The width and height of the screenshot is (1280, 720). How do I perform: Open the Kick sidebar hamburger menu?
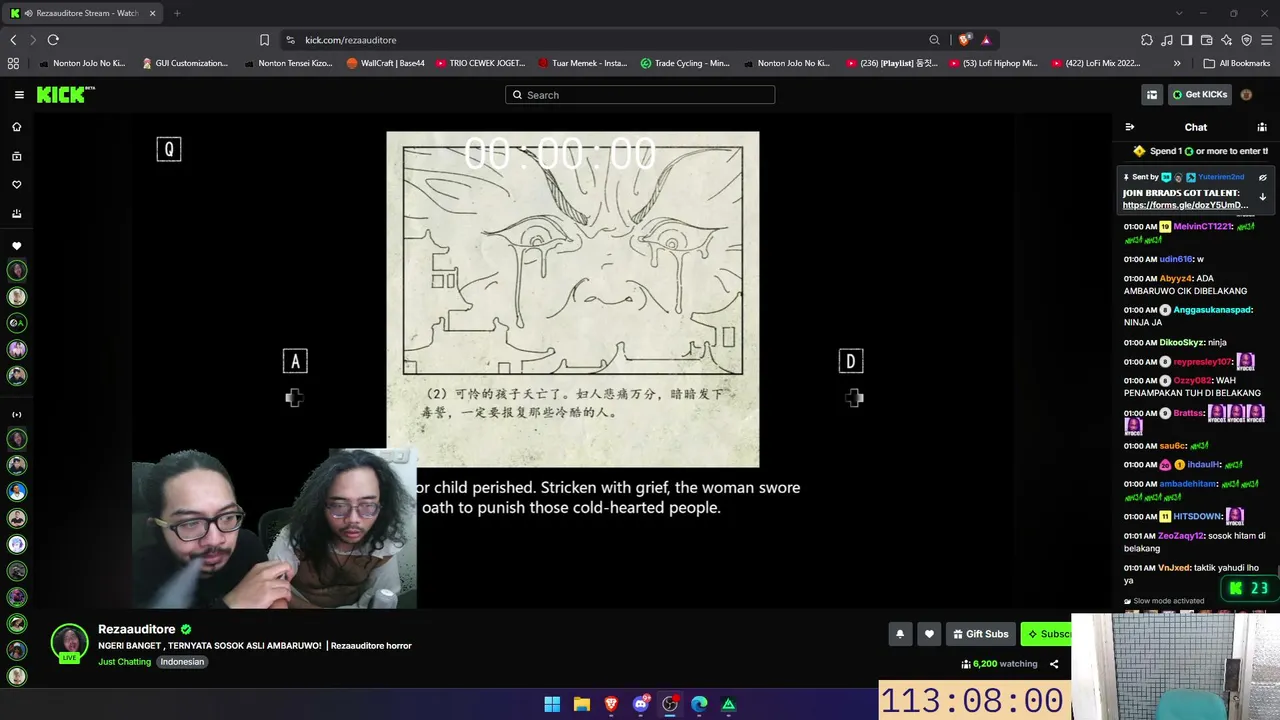point(19,95)
